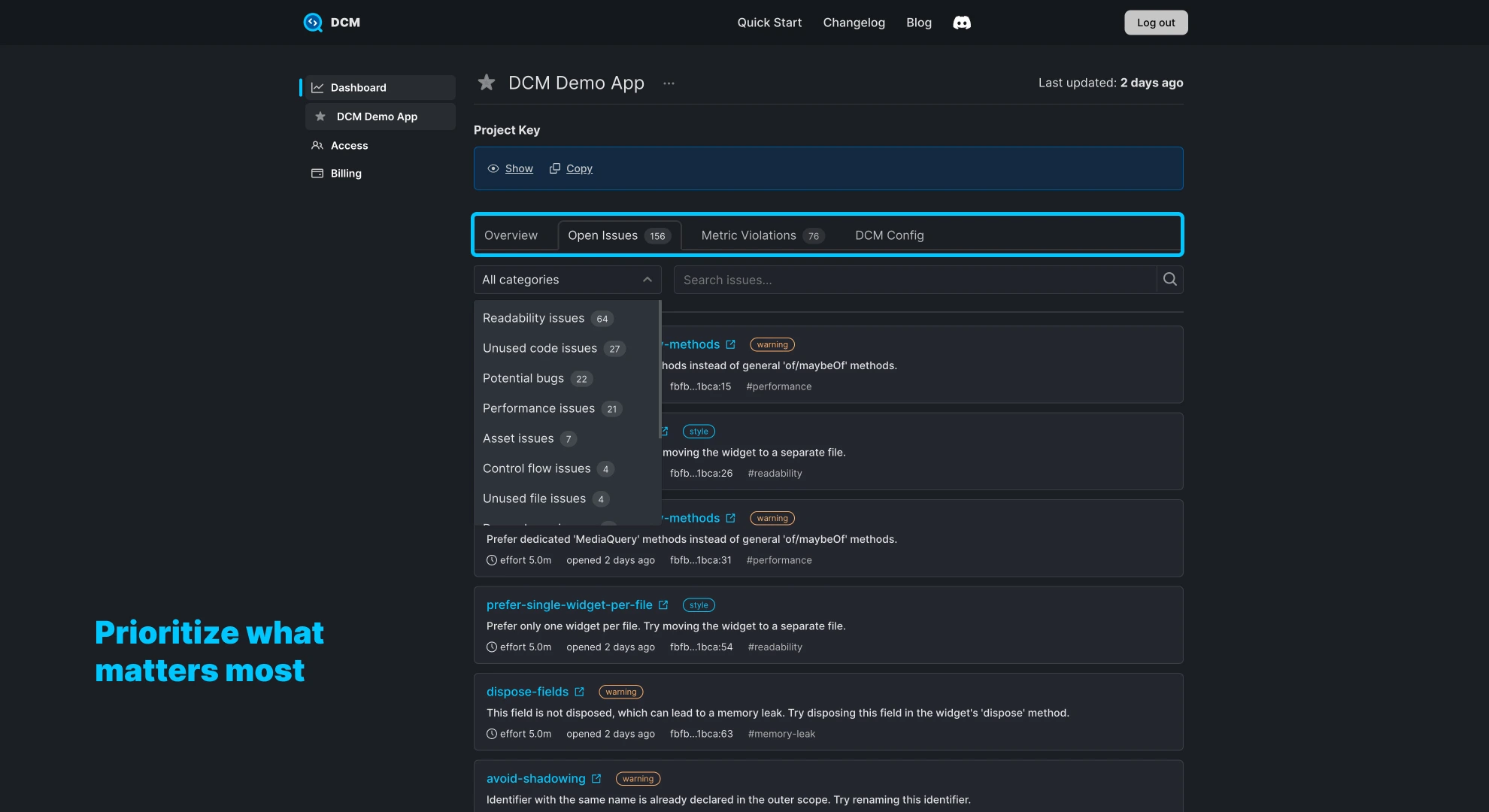The image size is (1489, 812).
Task: Click warning badge on avoid-shadowing issue
Action: 638,779
